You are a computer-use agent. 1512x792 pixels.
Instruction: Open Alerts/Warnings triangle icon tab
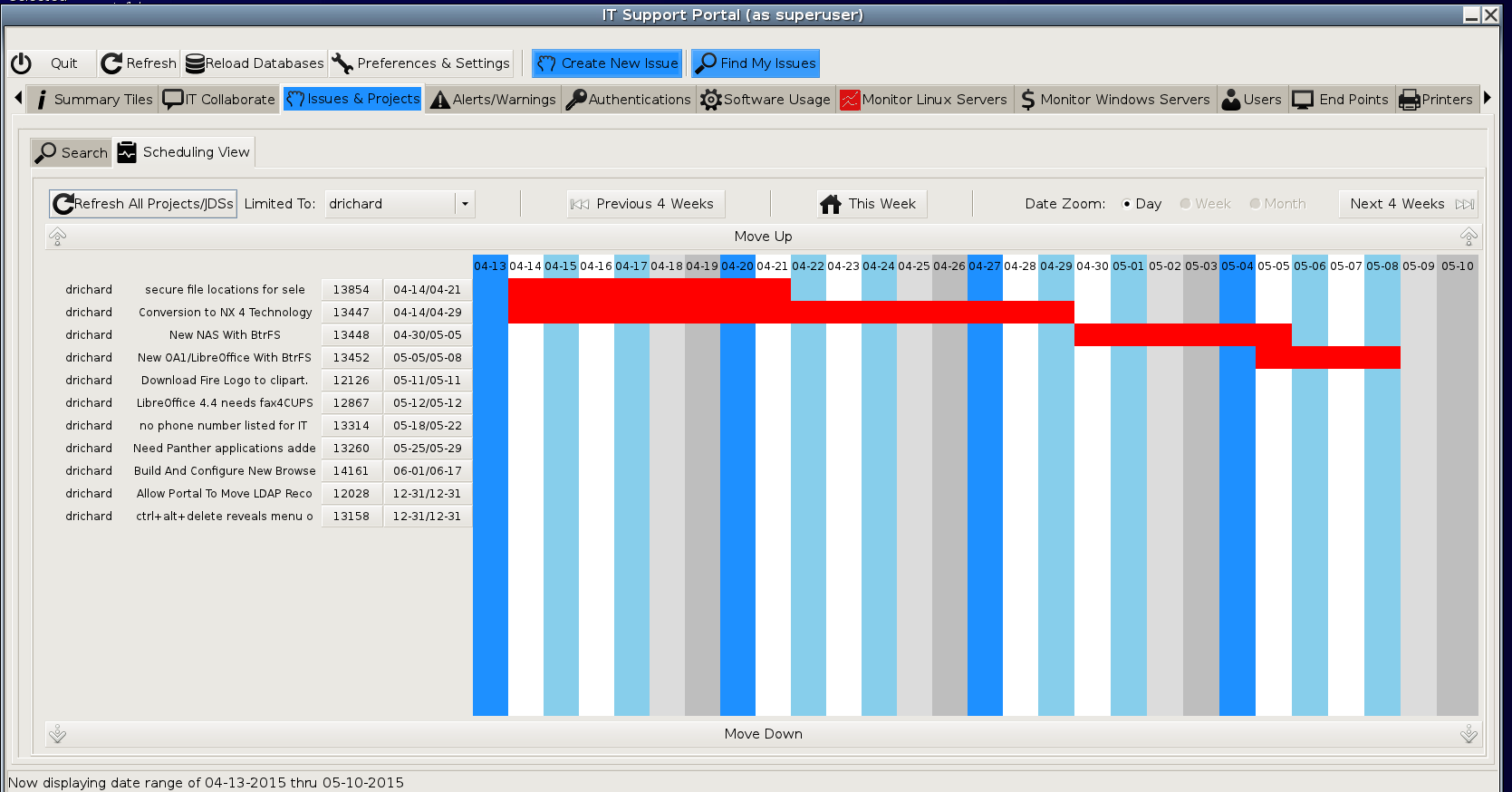440,100
